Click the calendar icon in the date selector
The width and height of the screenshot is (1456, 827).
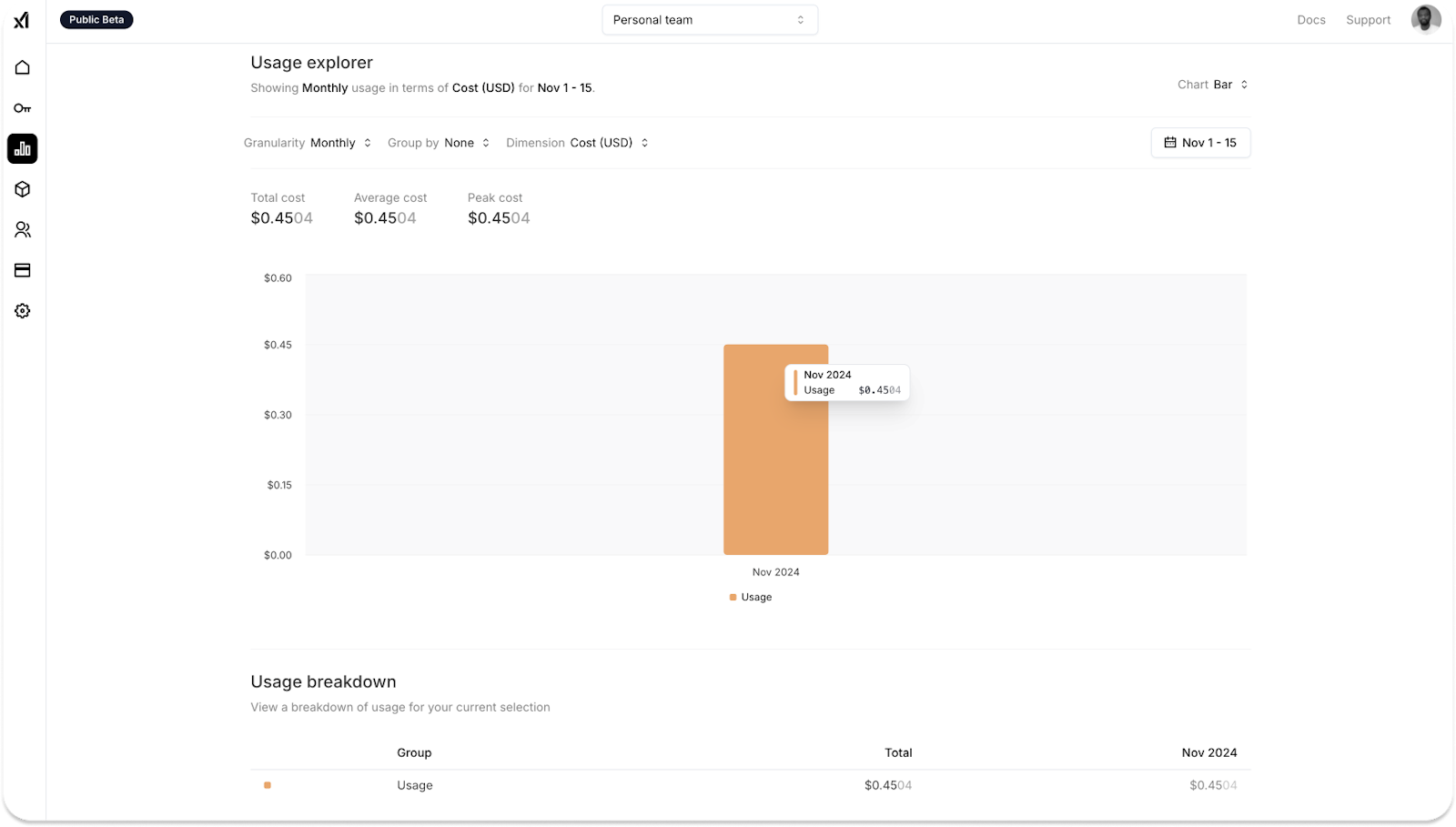[x=1171, y=142]
